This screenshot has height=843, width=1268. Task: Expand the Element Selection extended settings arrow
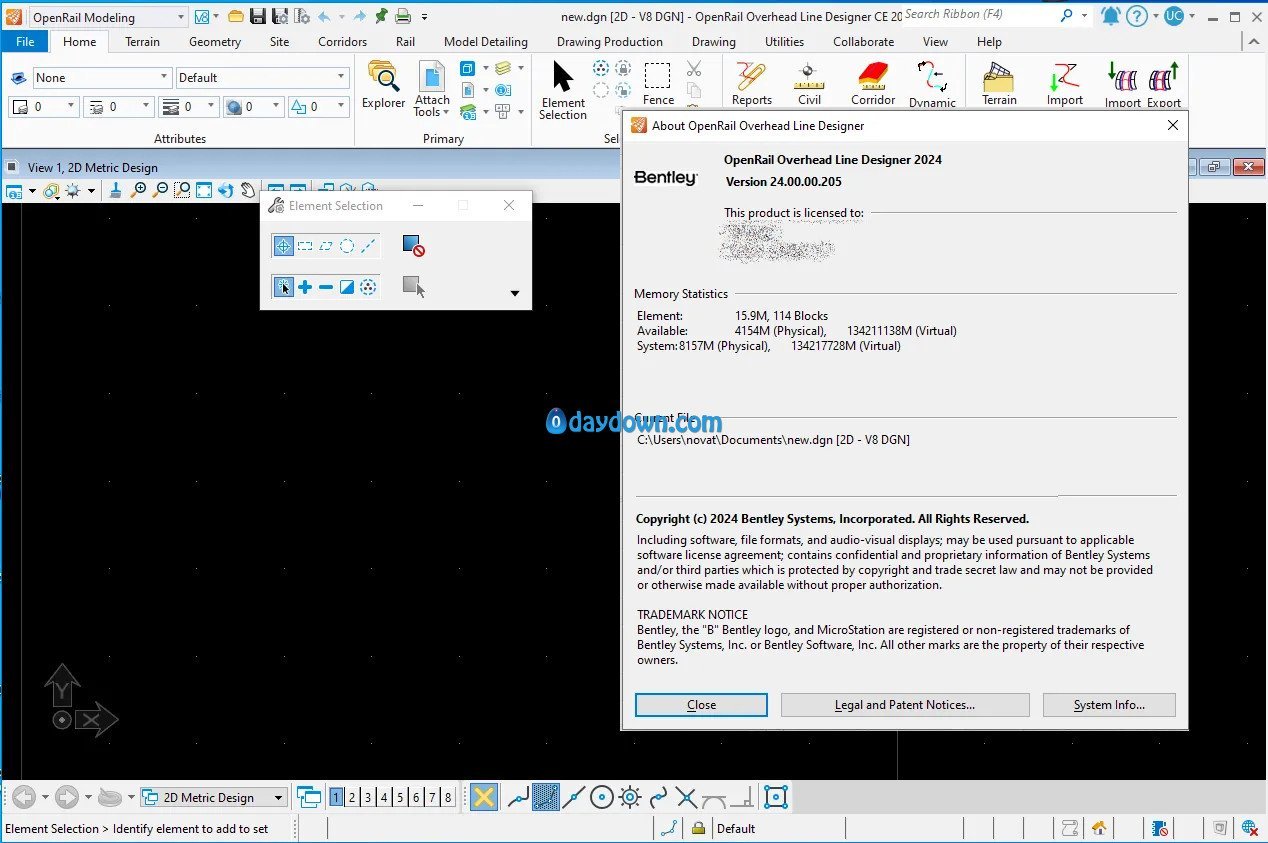pos(515,293)
